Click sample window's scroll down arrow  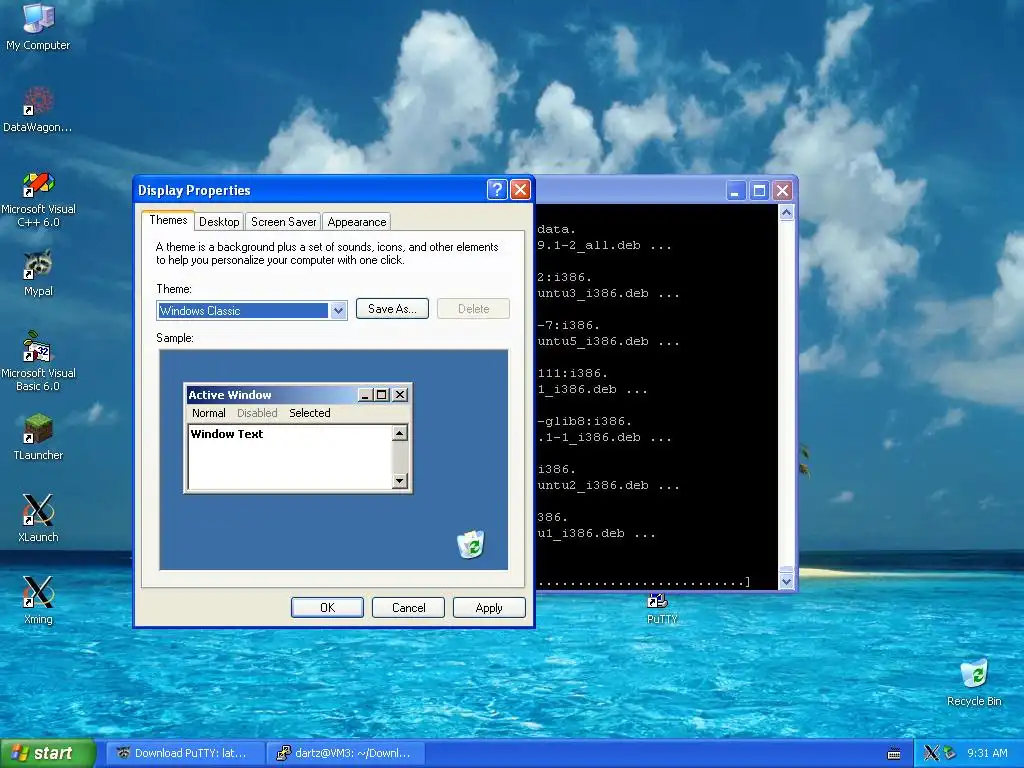click(400, 481)
